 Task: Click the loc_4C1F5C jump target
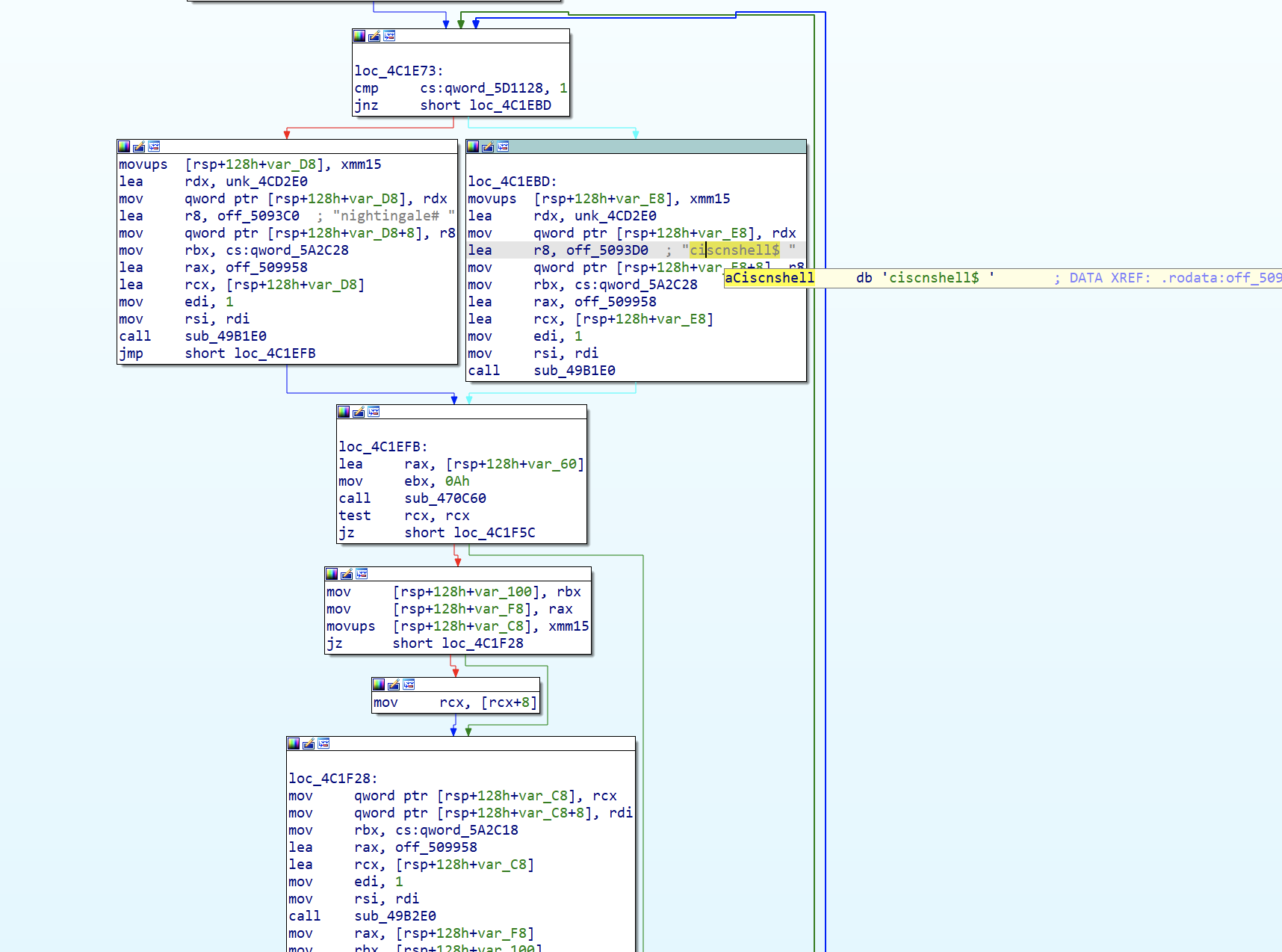(x=494, y=533)
